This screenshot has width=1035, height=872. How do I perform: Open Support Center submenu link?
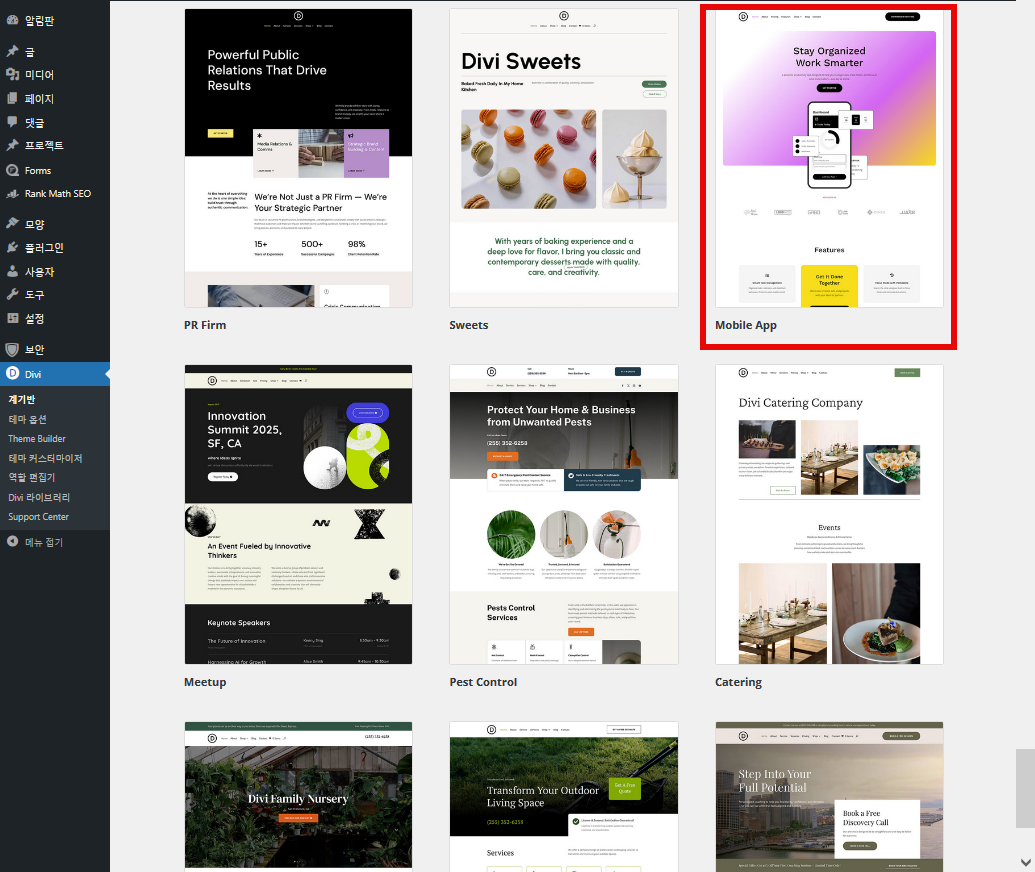[x=38, y=517]
